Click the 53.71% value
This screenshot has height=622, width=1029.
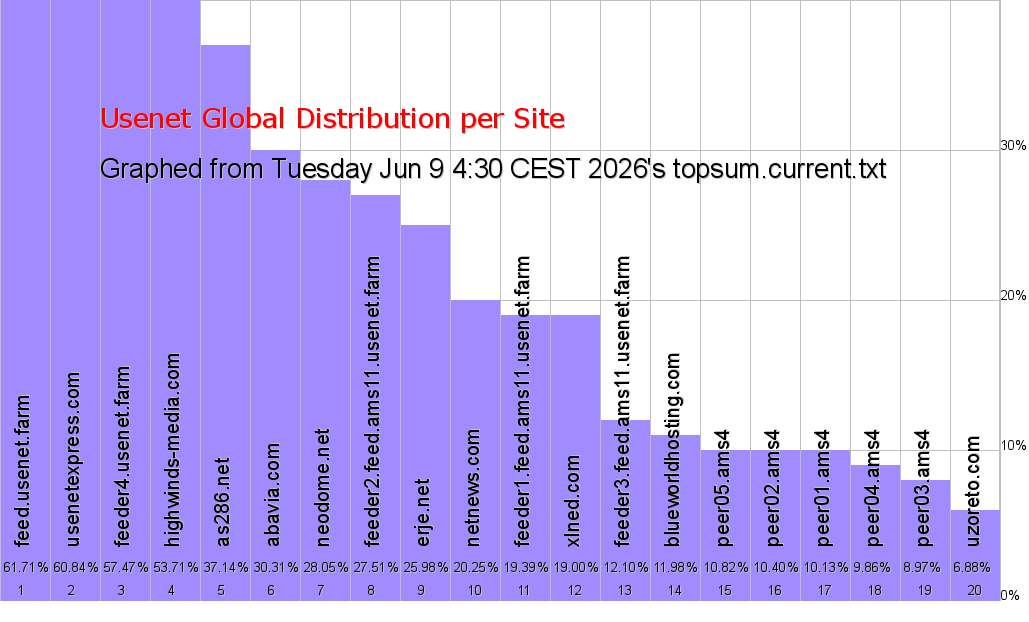click(175, 567)
